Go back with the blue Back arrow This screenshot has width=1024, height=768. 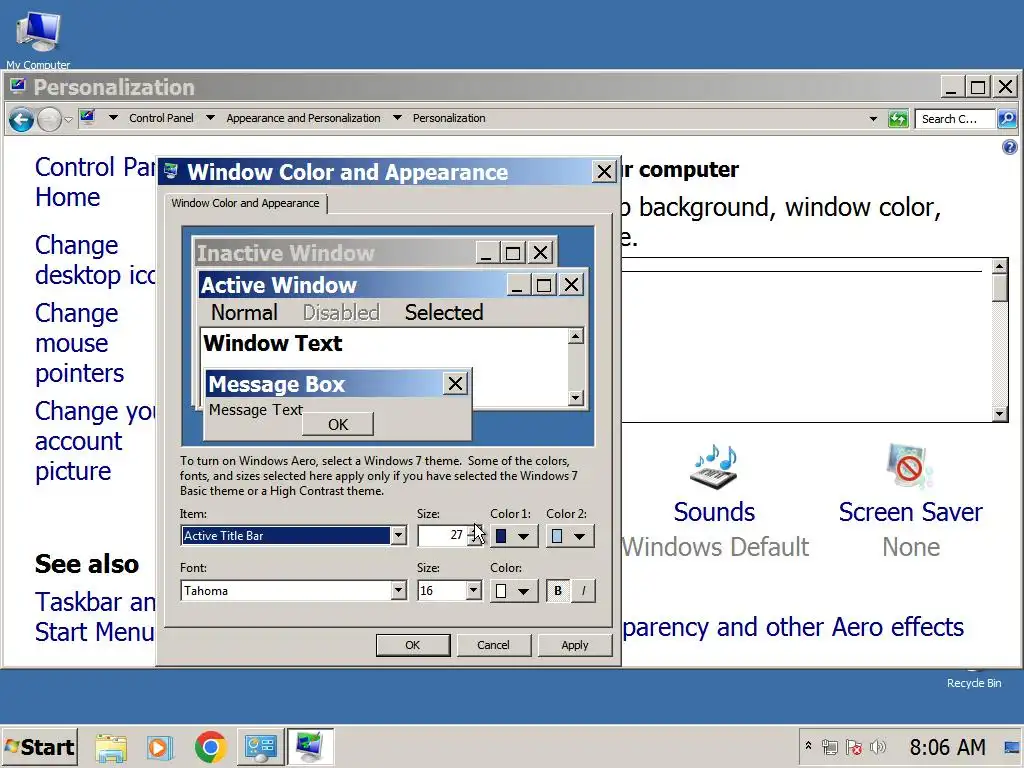[x=21, y=120]
